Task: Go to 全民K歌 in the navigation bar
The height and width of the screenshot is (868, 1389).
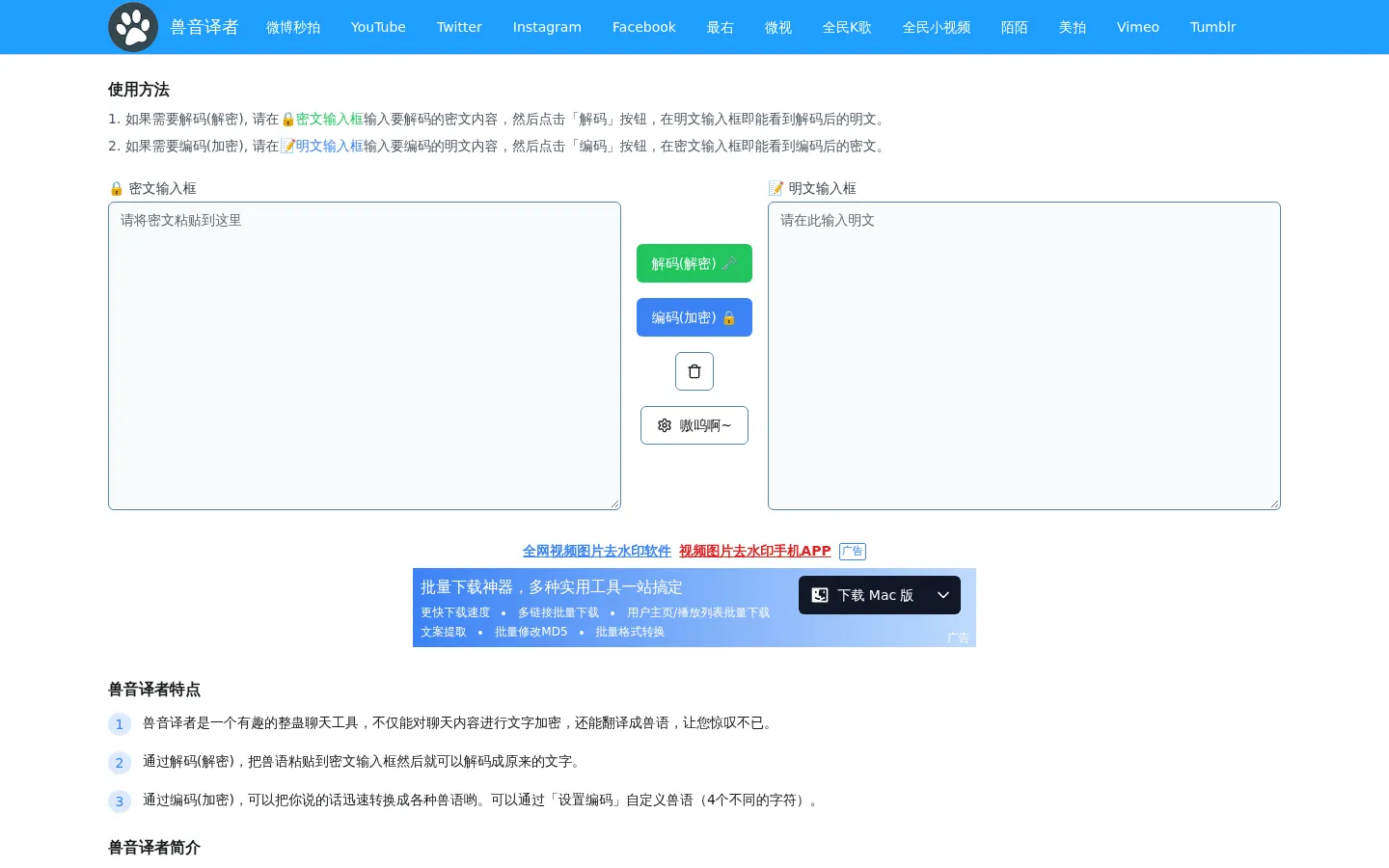Action: click(847, 27)
